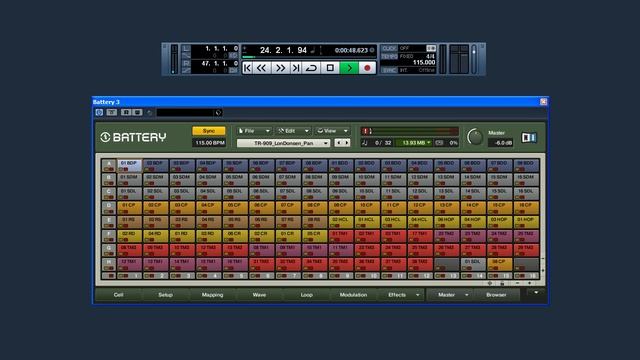The height and width of the screenshot is (360, 640).
Task: Click the previous kit arrow
Action: tap(338, 143)
